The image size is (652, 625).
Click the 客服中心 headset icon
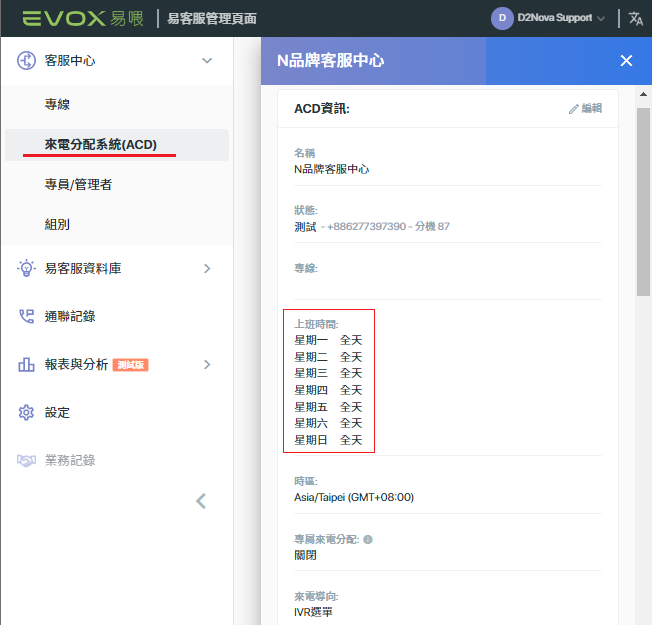(x=26, y=61)
